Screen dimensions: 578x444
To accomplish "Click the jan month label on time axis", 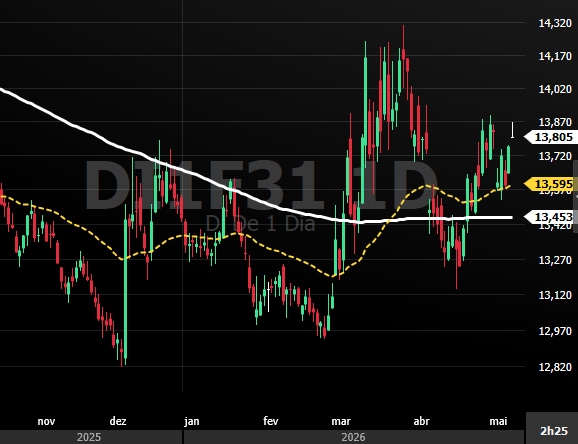I will pyautogui.click(x=192, y=421).
